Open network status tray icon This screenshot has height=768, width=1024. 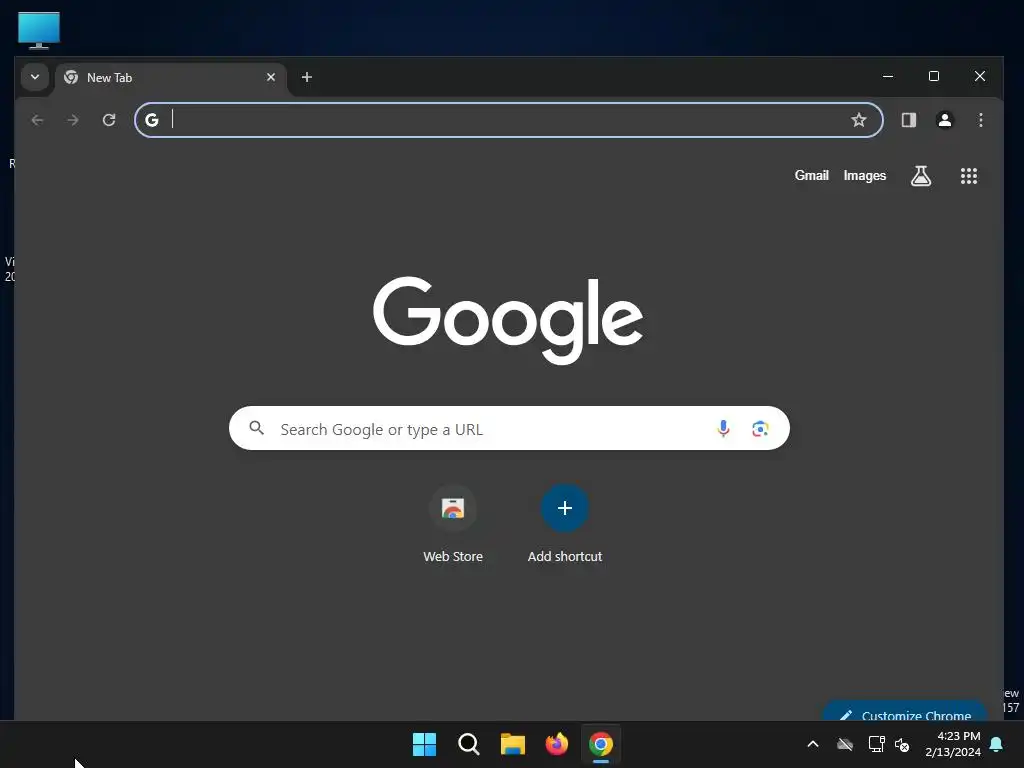[x=876, y=744]
